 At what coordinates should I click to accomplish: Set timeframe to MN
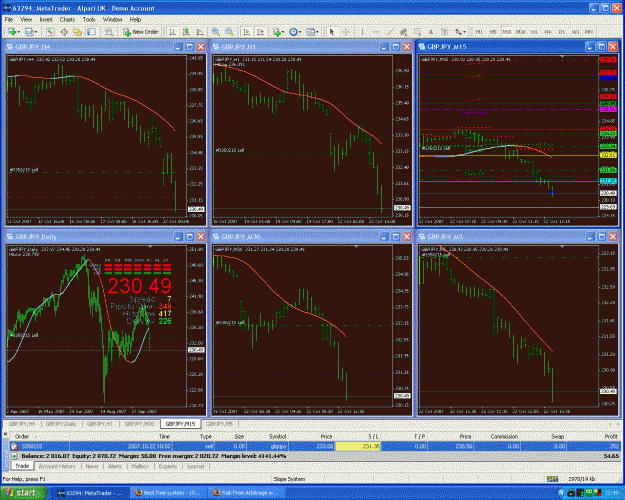(x=589, y=32)
